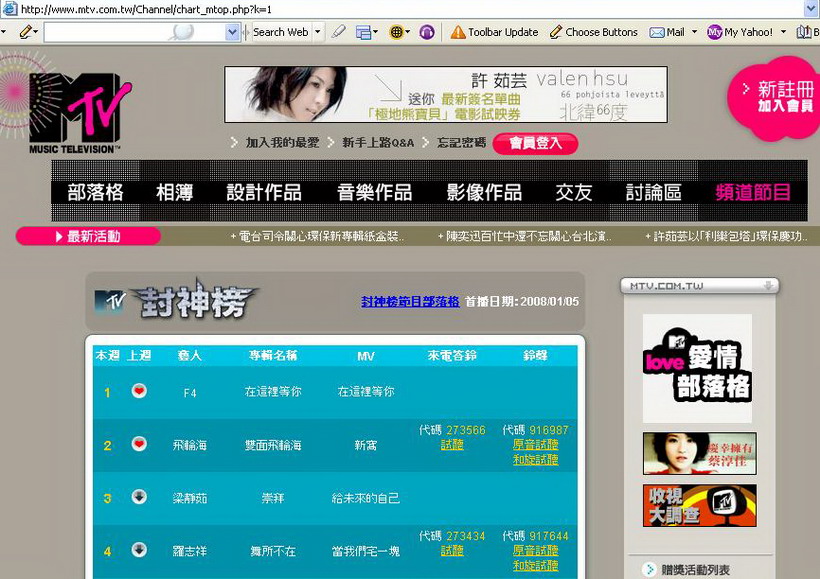
Task: Open the 電台司令關心環保 news headline
Action: point(317,237)
